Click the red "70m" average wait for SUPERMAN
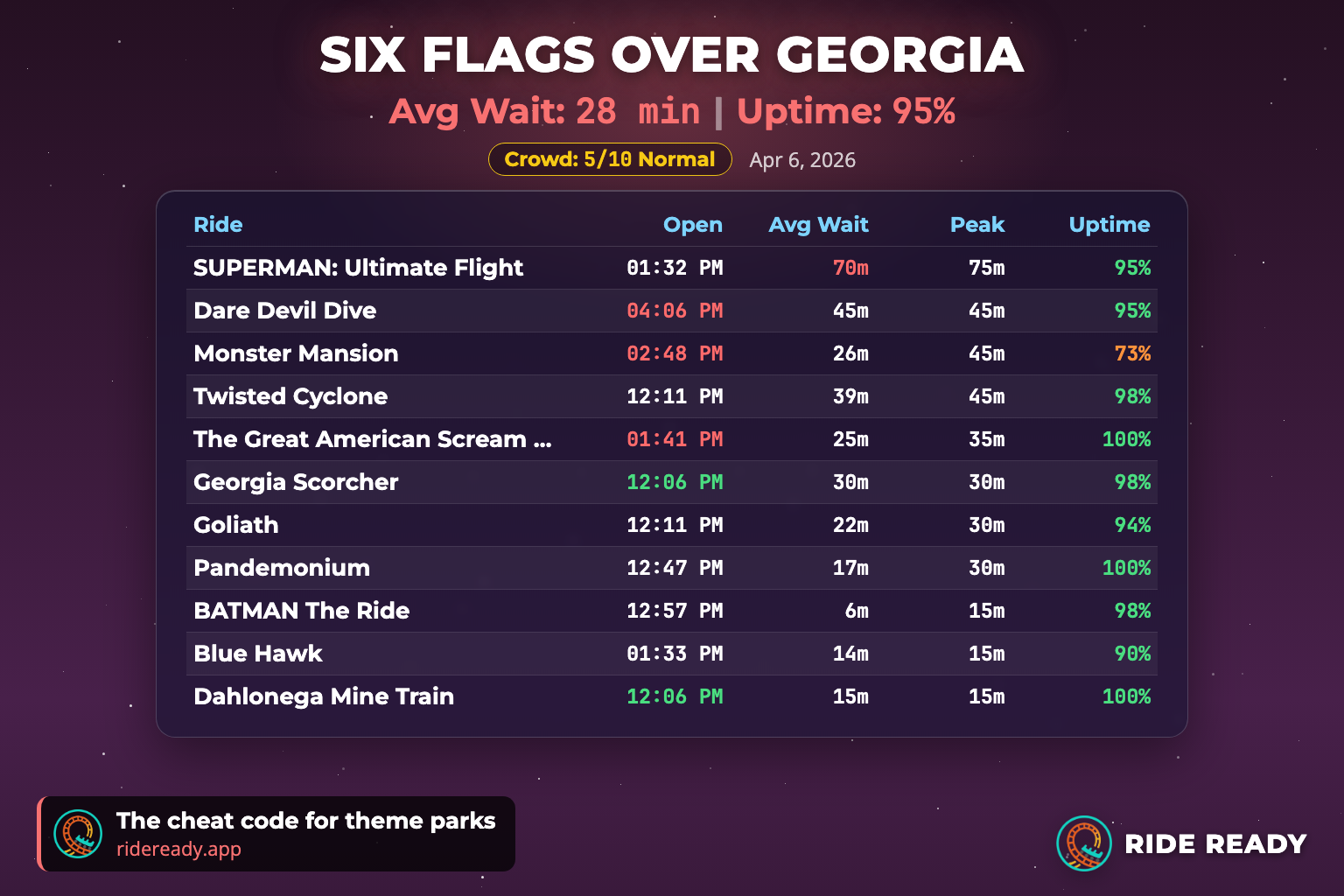Image resolution: width=1344 pixels, height=896 pixels. pyautogui.click(x=850, y=268)
